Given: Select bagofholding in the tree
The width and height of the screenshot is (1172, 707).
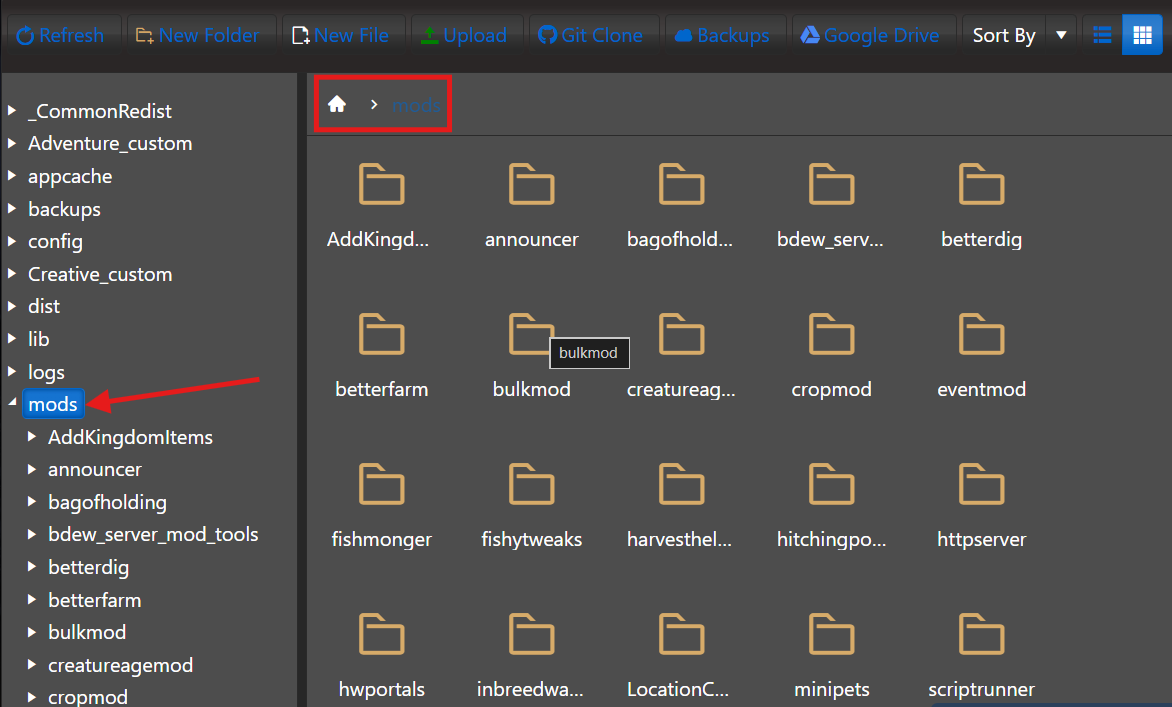Looking at the screenshot, I should pyautogui.click(x=107, y=501).
